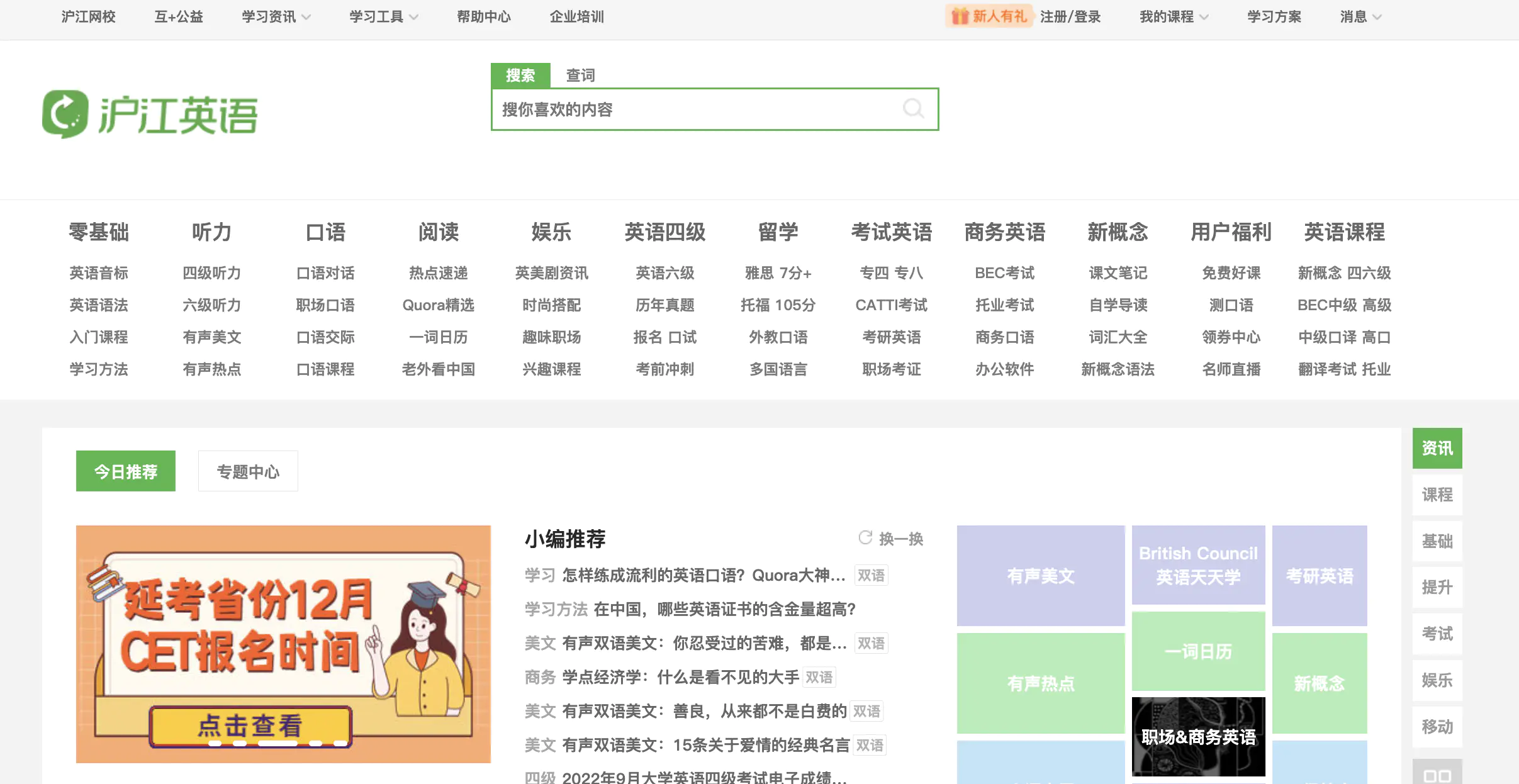
Task: Expand the 学习工具 dropdown
Action: click(x=384, y=17)
